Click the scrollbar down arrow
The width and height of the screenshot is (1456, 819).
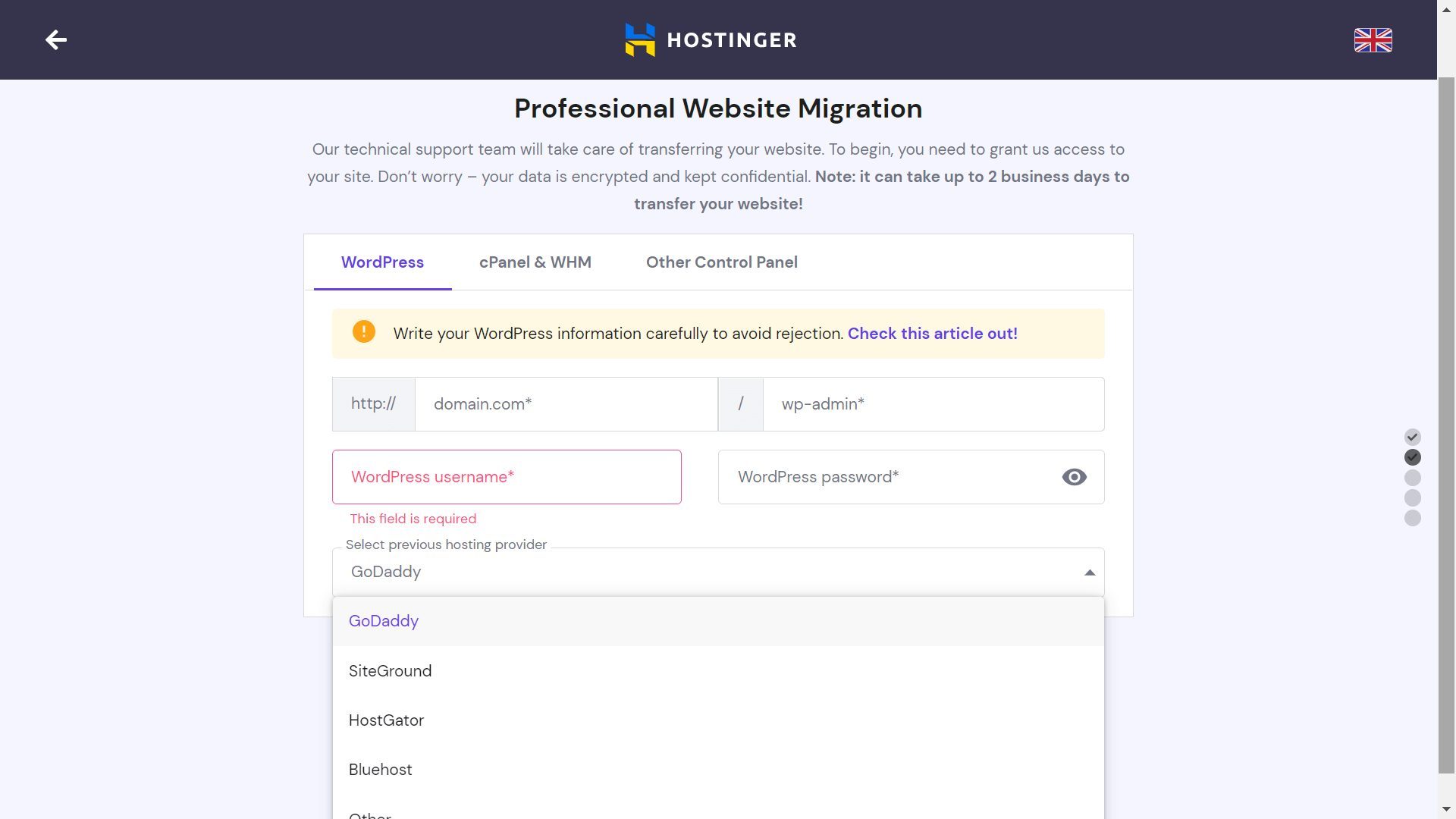1446,809
